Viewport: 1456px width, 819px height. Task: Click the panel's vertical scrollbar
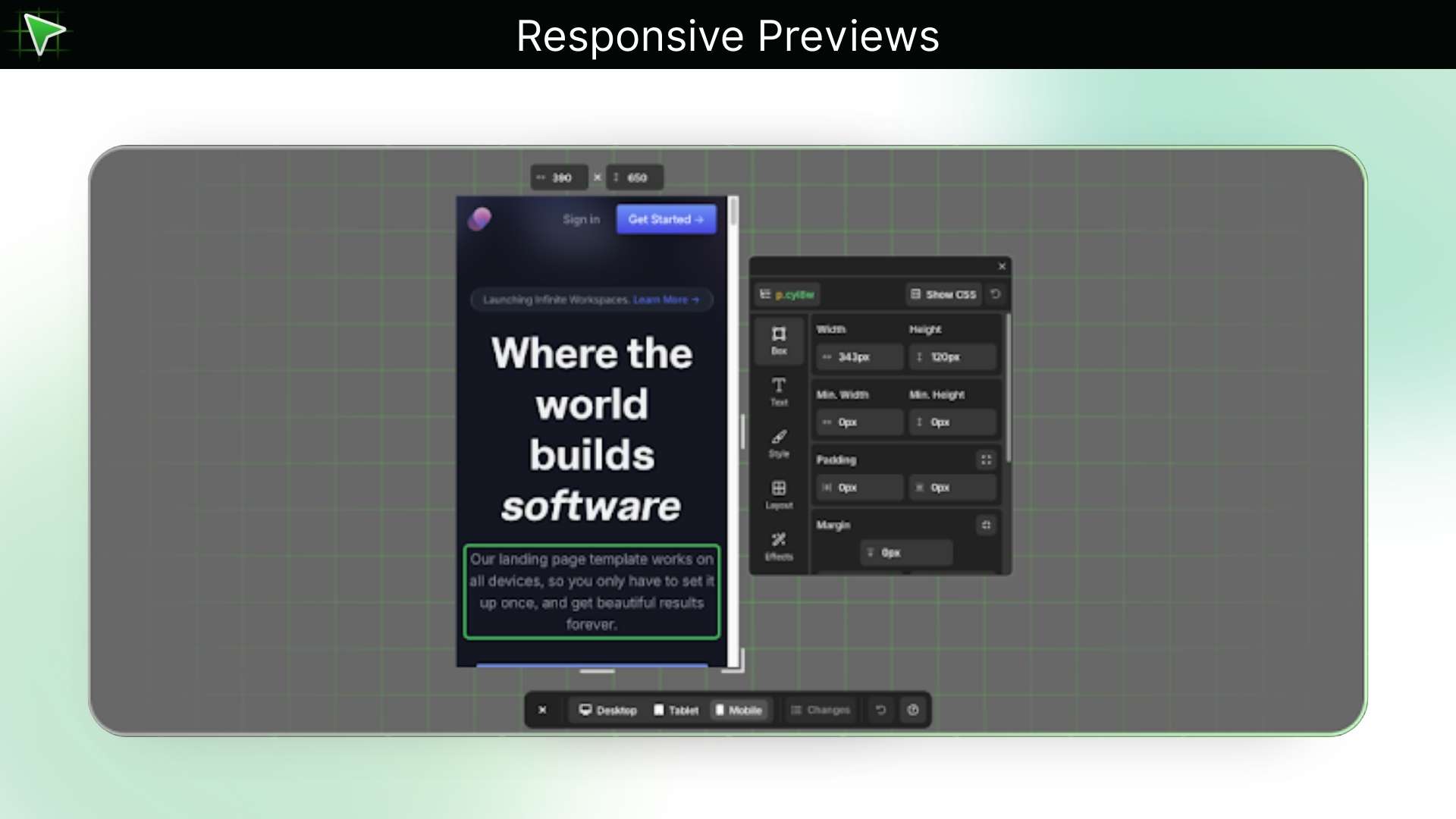click(1008, 387)
